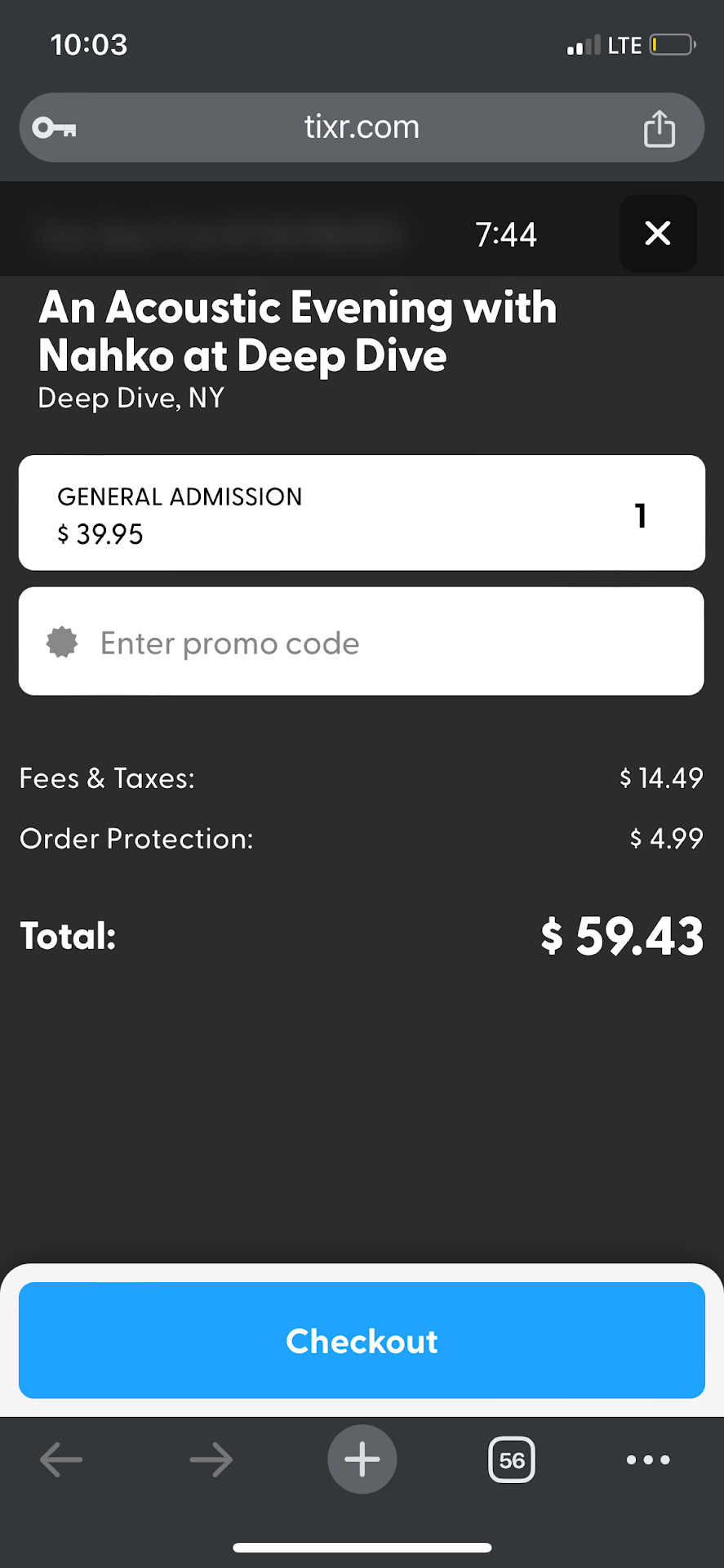
Task: Tap the $ 59.43 total amount
Action: pos(622,936)
